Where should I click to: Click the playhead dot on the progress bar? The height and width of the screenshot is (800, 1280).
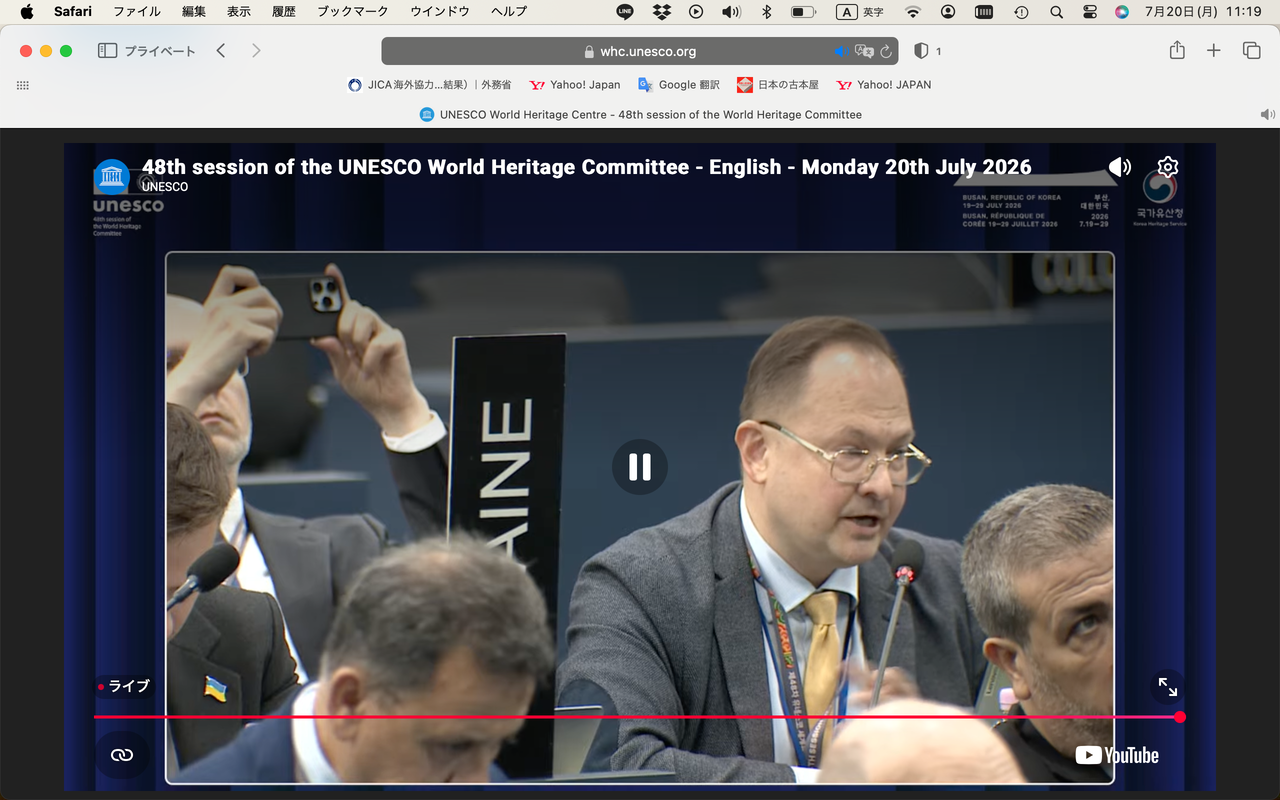(1180, 717)
